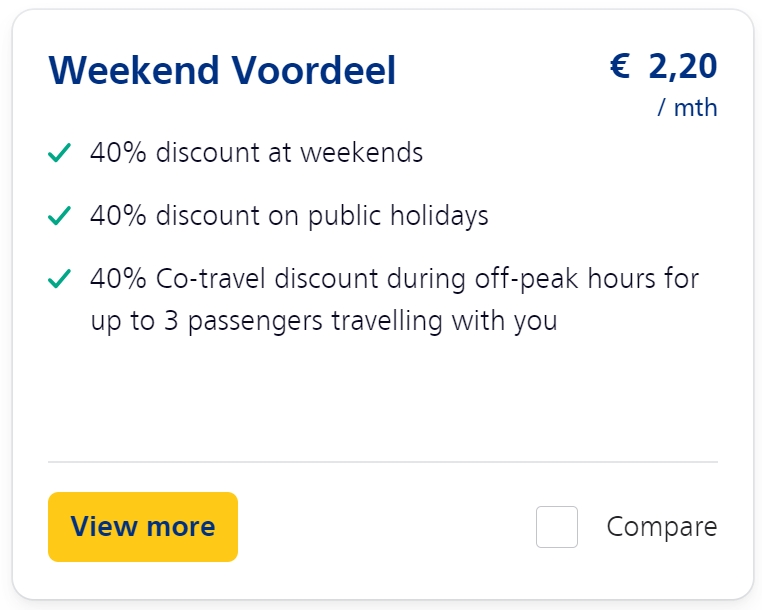Click the Compare label text
This screenshot has width=762, height=610.
pos(661,527)
